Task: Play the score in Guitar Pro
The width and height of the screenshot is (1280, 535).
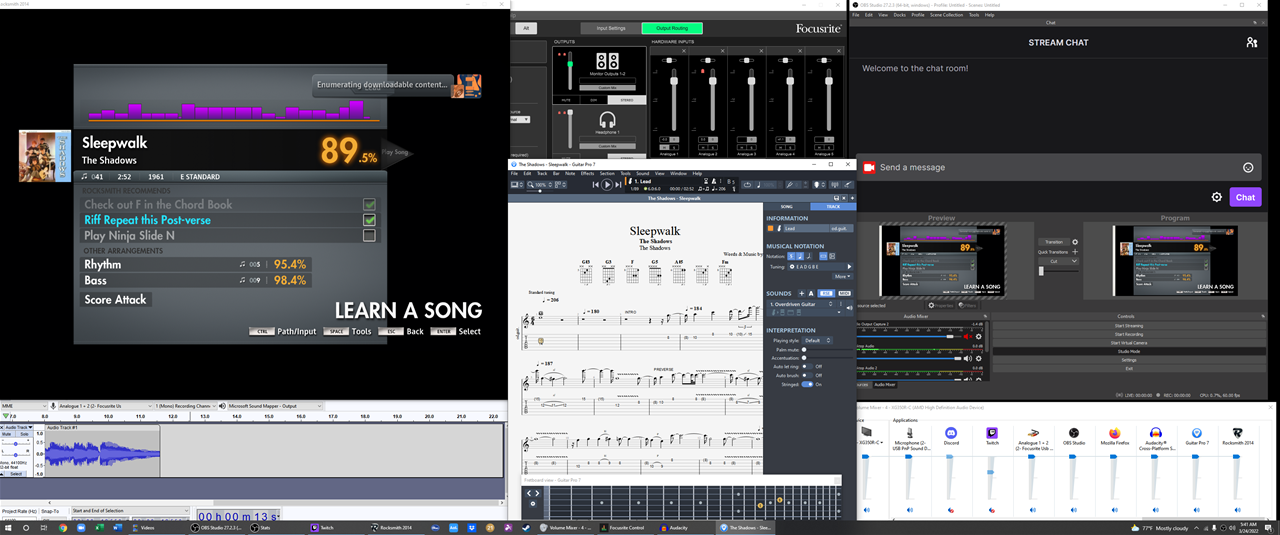Action: point(607,184)
